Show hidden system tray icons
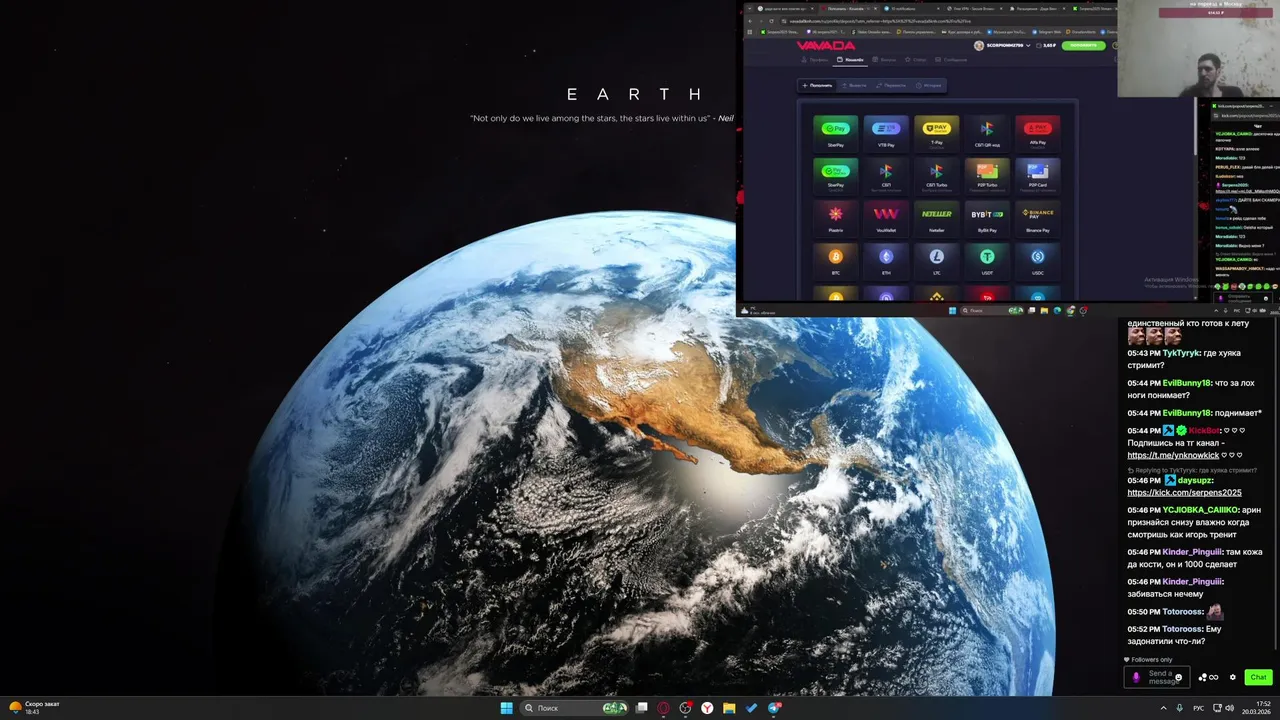Viewport: 1280px width, 720px height. point(1163,708)
